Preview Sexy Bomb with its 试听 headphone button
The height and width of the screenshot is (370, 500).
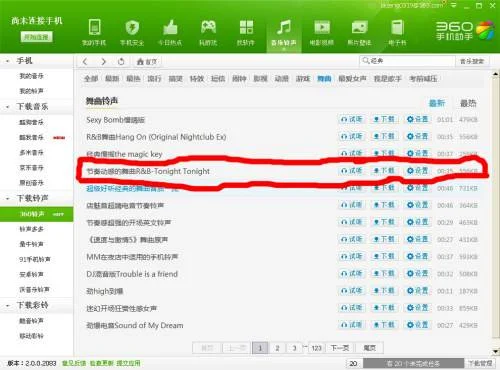click(x=352, y=119)
